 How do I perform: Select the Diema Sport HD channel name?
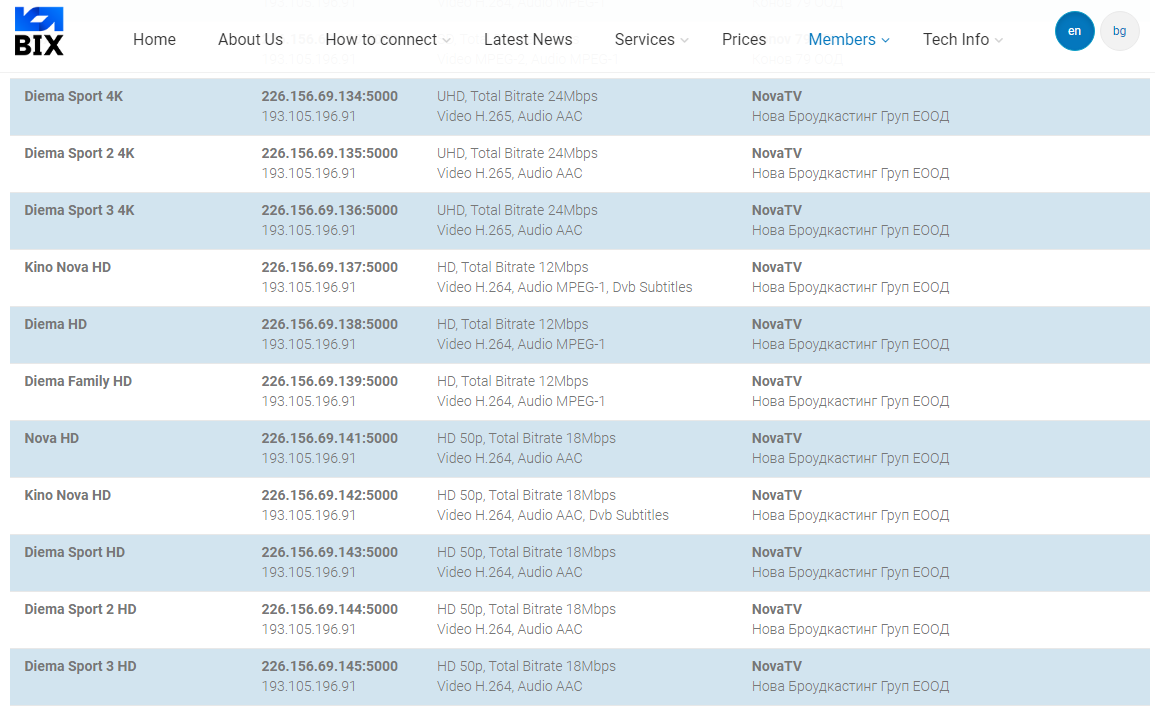pos(74,552)
